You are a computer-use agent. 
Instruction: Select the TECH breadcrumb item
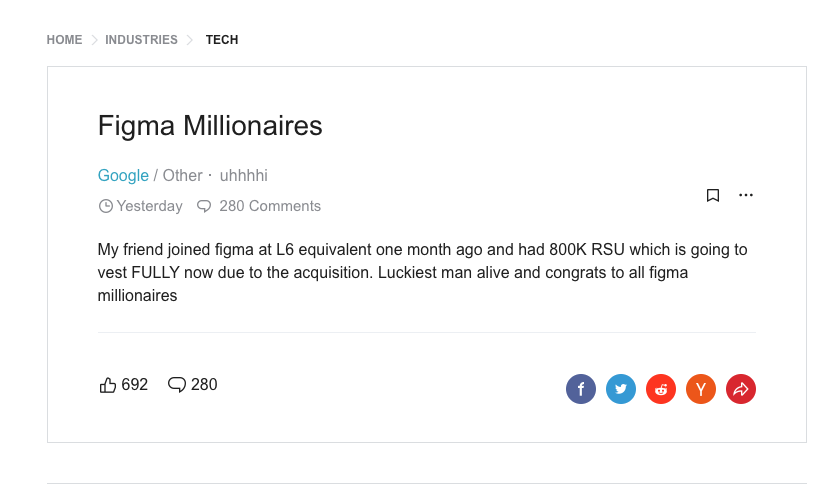pos(222,40)
